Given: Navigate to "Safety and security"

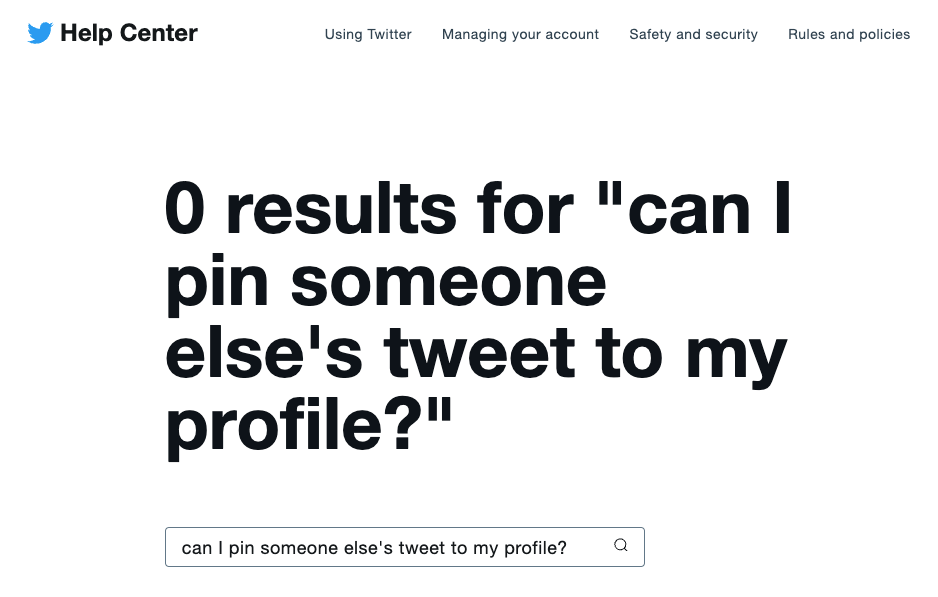Looking at the screenshot, I should coord(693,34).
